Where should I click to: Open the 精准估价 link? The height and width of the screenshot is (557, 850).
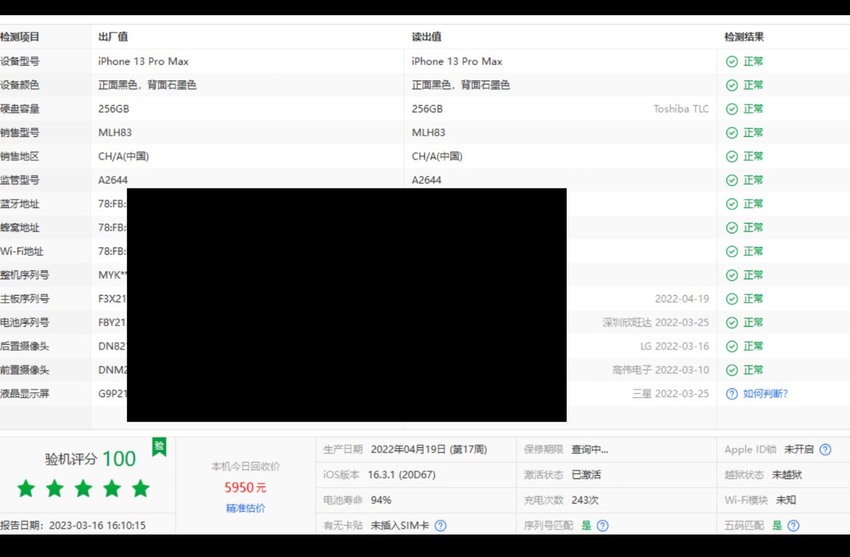tap(246, 508)
